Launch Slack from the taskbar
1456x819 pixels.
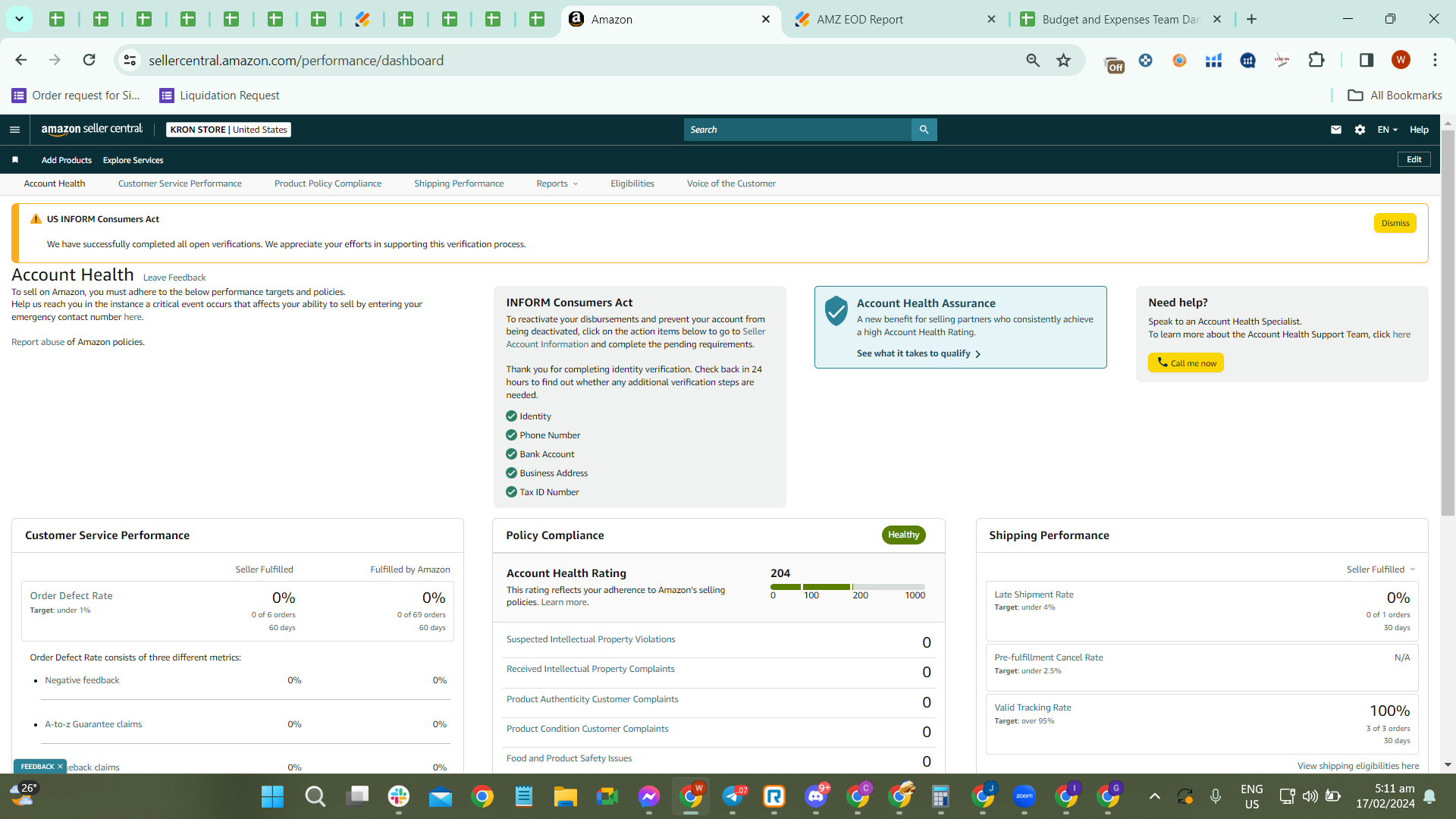pos(398,796)
